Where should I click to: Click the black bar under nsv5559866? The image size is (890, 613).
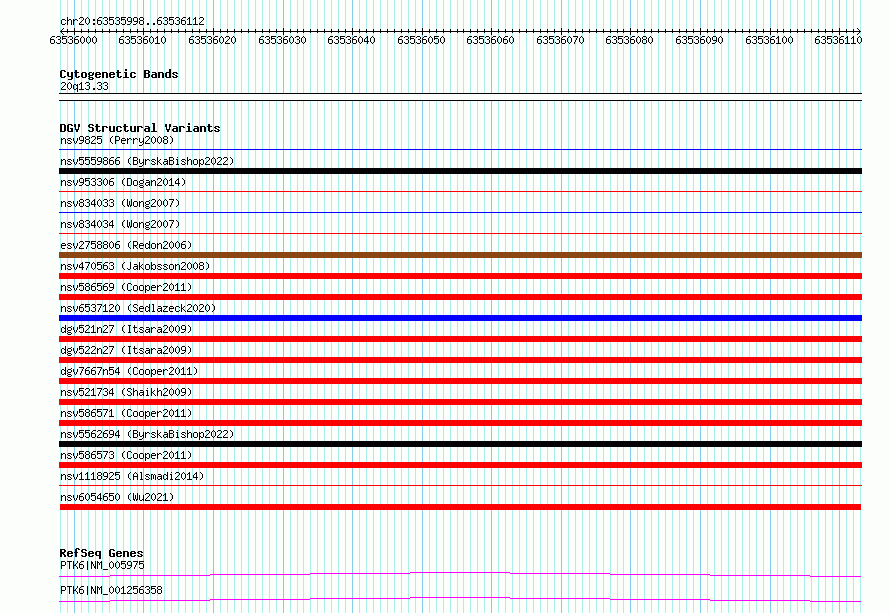coord(460,171)
